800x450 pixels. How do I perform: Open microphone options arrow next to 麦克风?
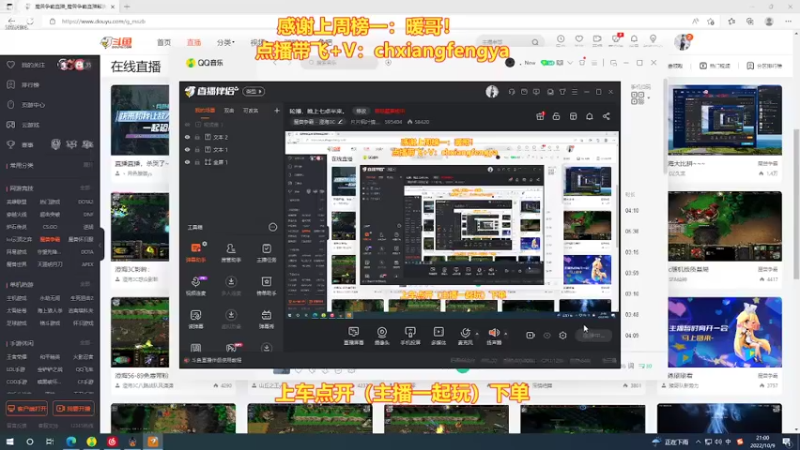click(x=477, y=334)
